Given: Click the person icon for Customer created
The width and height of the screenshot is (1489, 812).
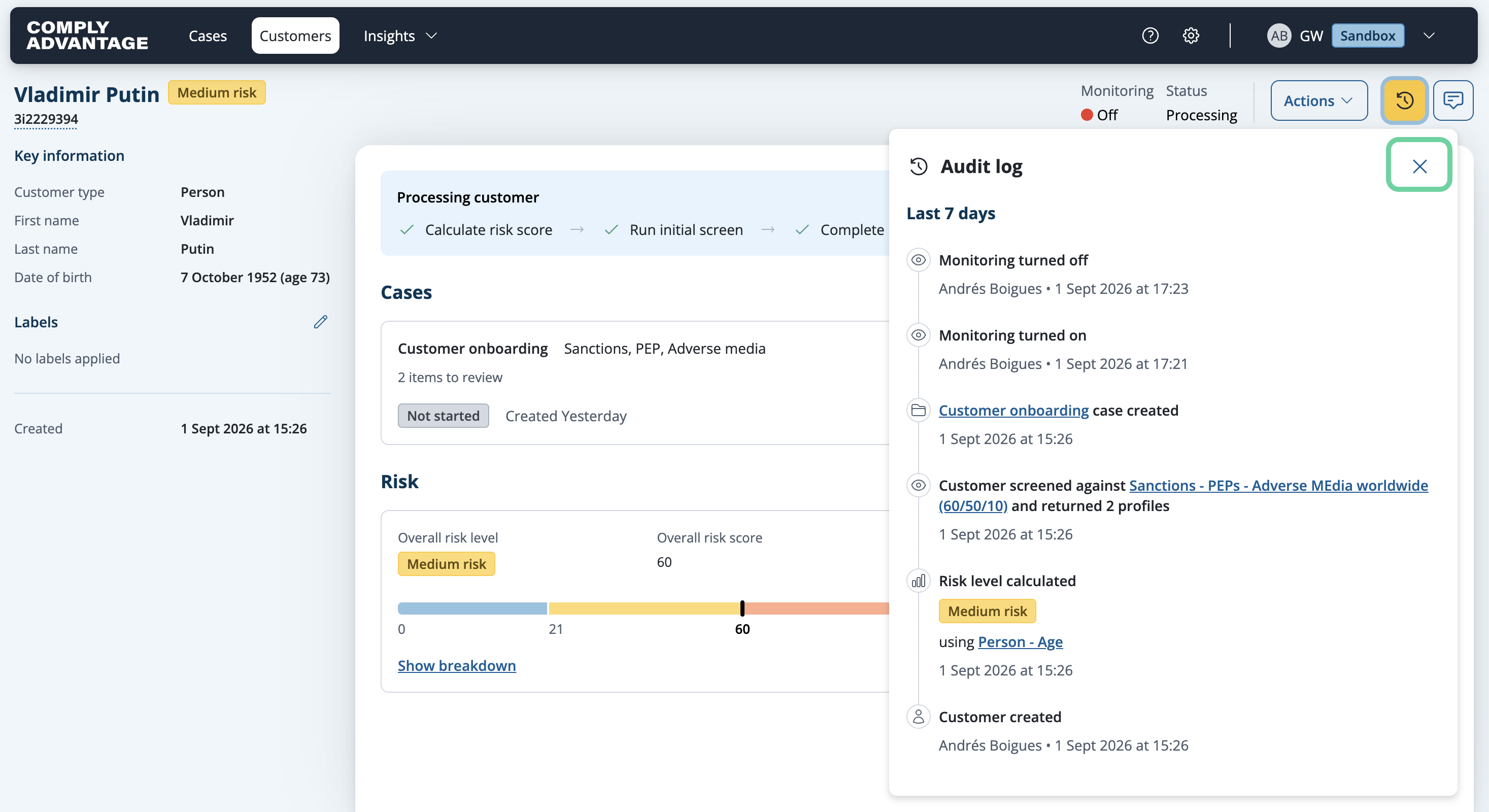Looking at the screenshot, I should [x=918, y=717].
